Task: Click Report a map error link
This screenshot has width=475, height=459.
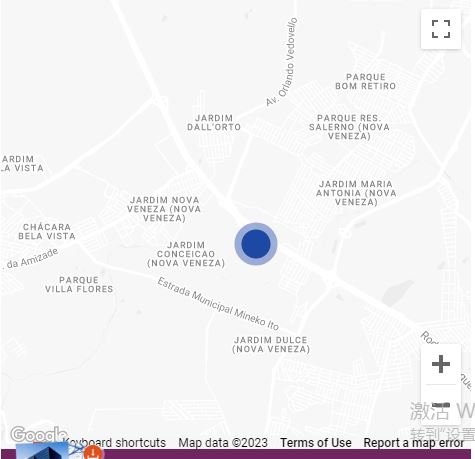Action: pyautogui.click(x=413, y=443)
